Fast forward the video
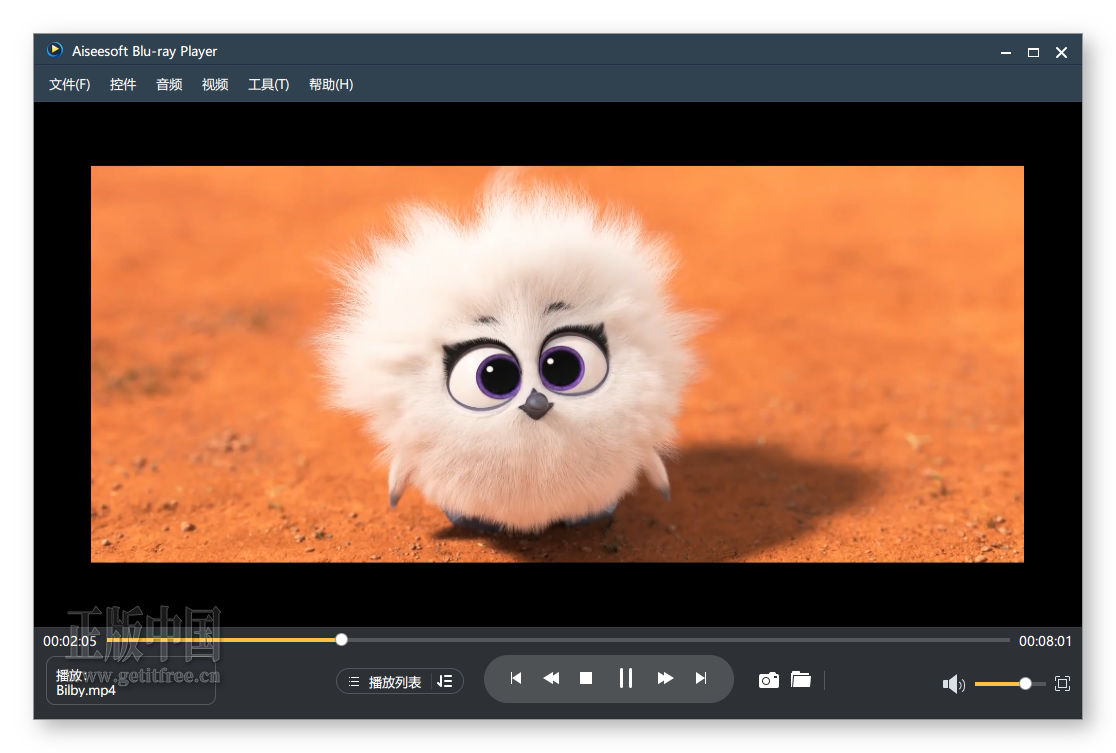Screen dimensions: 1116x753 665,678
